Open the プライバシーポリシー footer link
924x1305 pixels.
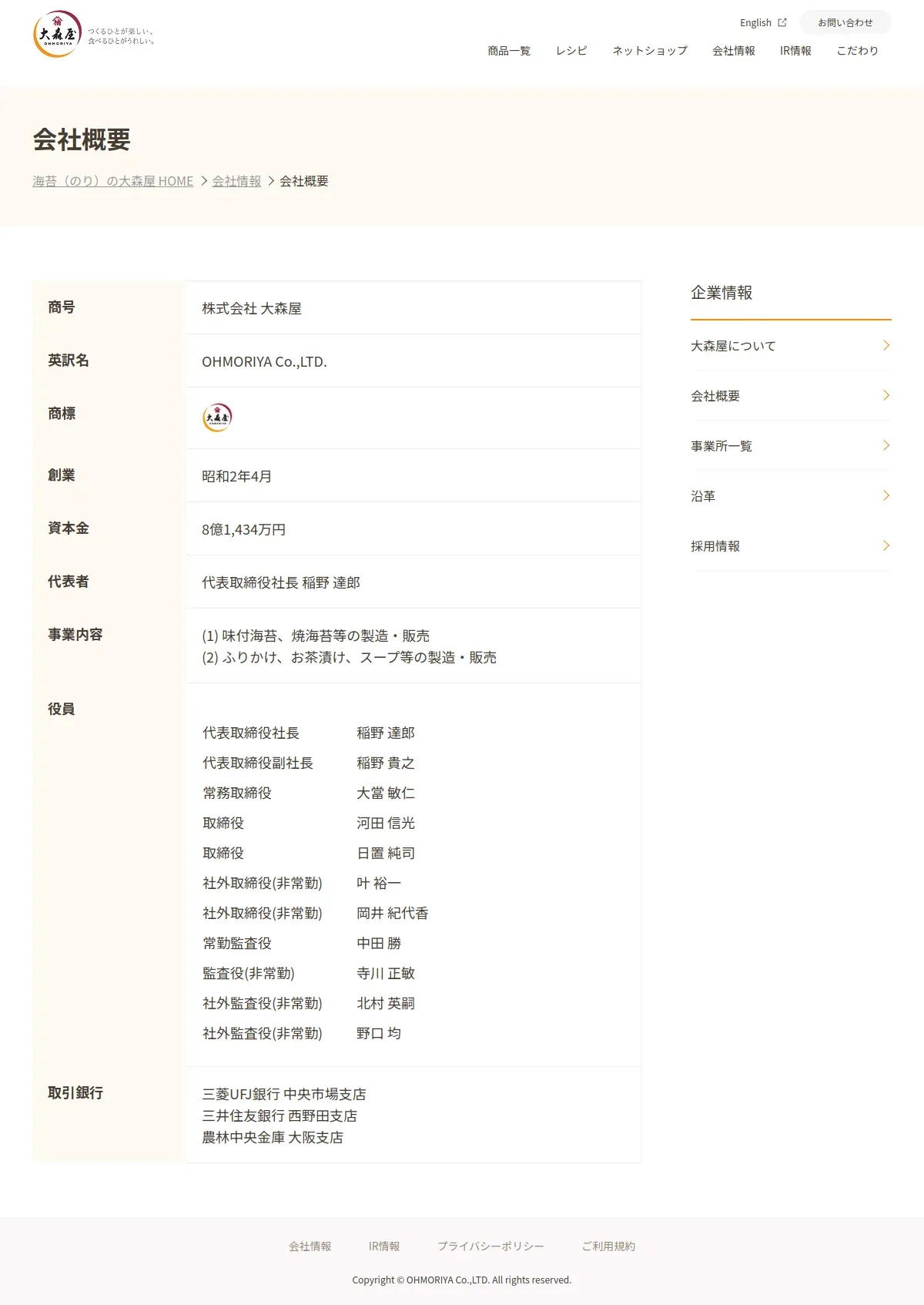tap(490, 1246)
